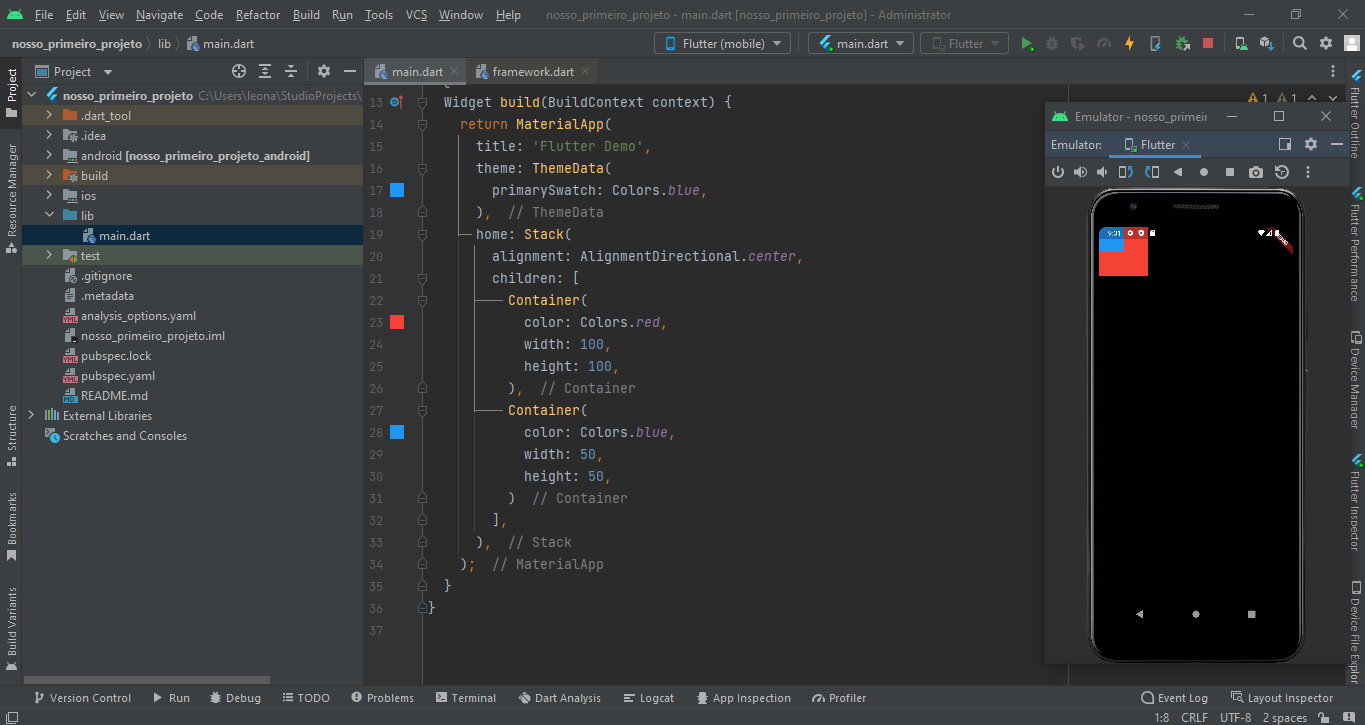The height and width of the screenshot is (725, 1365).
Task: Select opened file target icon in Project panel
Action: [x=239, y=71]
